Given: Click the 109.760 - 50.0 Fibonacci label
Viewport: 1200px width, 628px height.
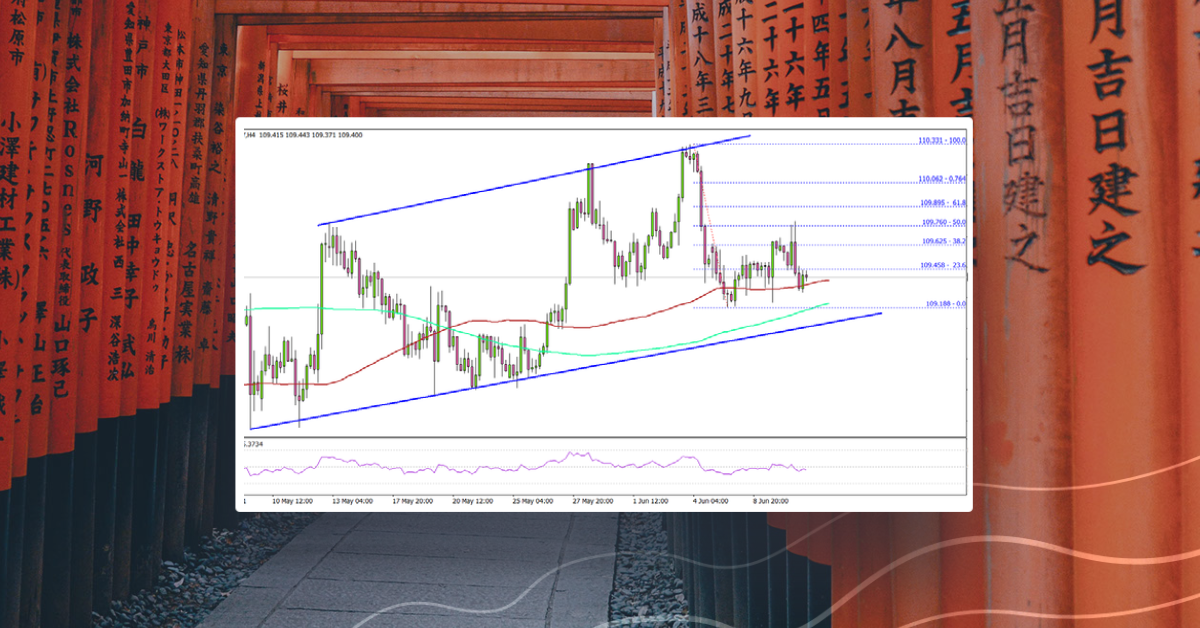Looking at the screenshot, I should (x=941, y=221).
